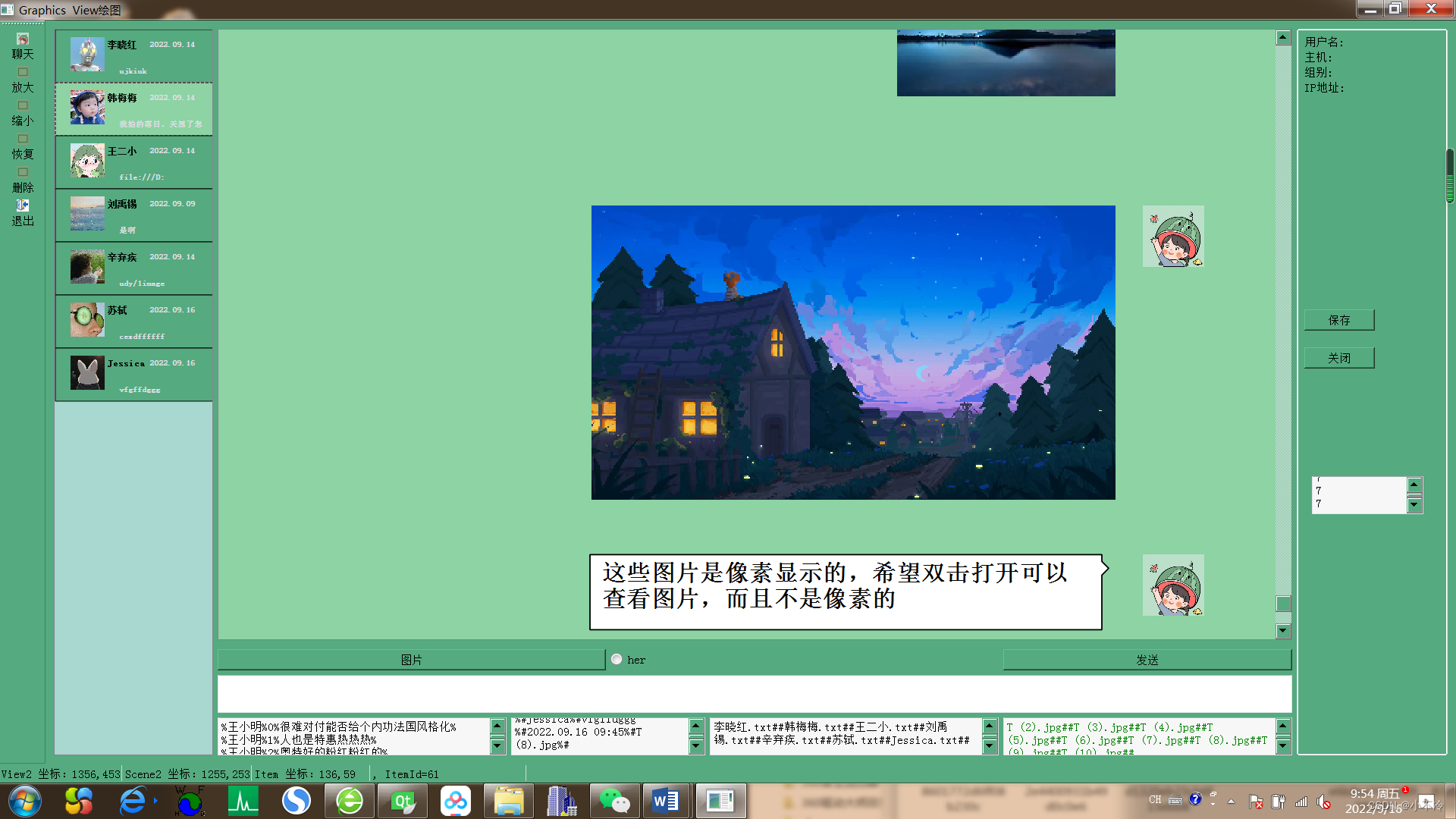
Task: Click the 发送 send button
Action: (1147, 660)
